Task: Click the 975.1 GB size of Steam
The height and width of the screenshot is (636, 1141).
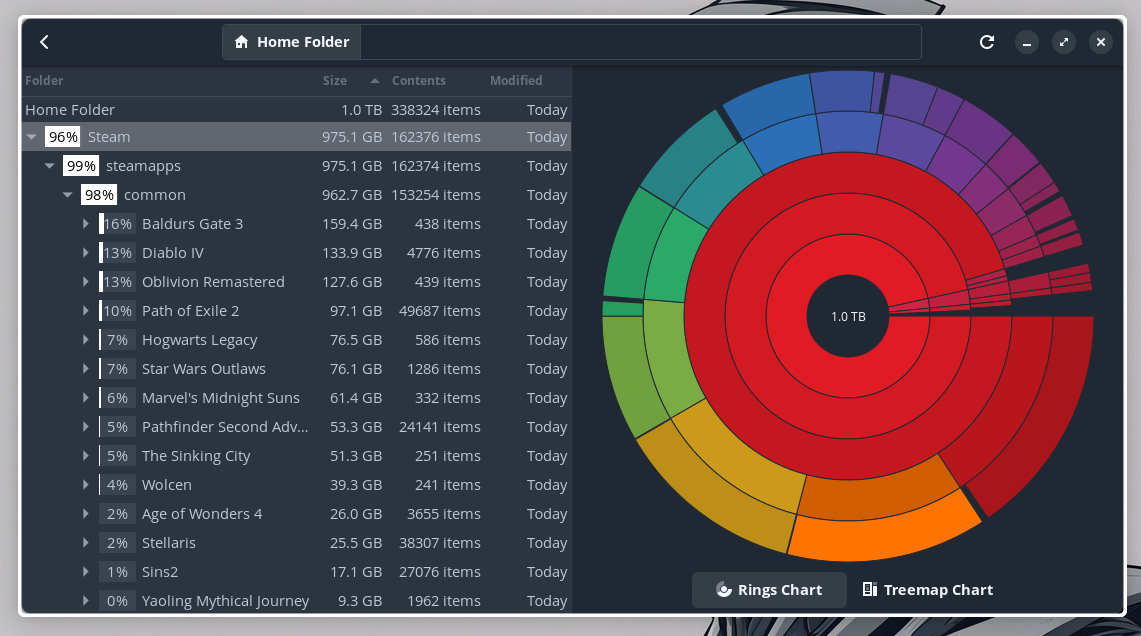Action: [352, 137]
